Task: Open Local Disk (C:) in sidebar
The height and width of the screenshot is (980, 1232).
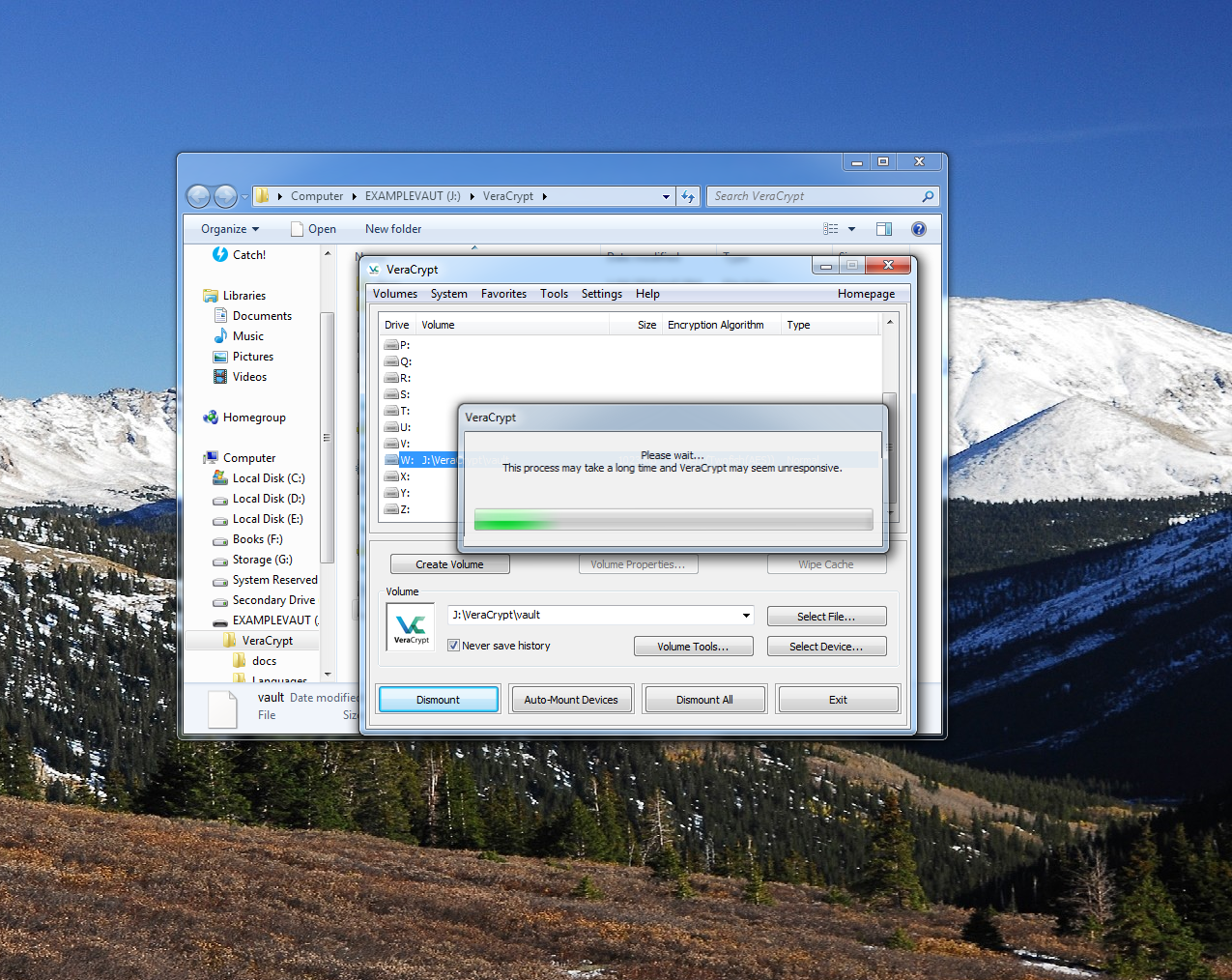Action: (x=259, y=478)
